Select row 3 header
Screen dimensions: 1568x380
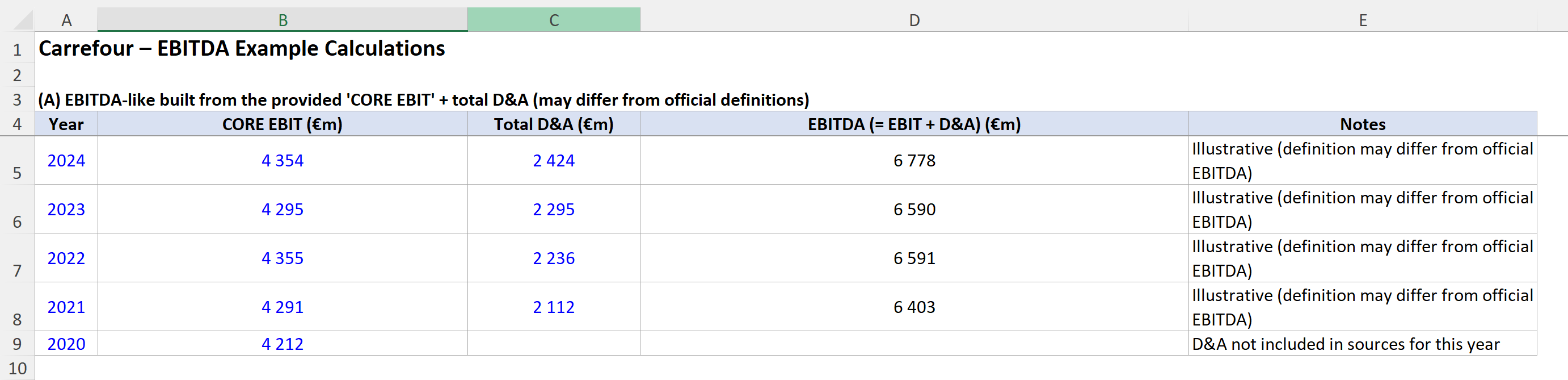coord(17,99)
